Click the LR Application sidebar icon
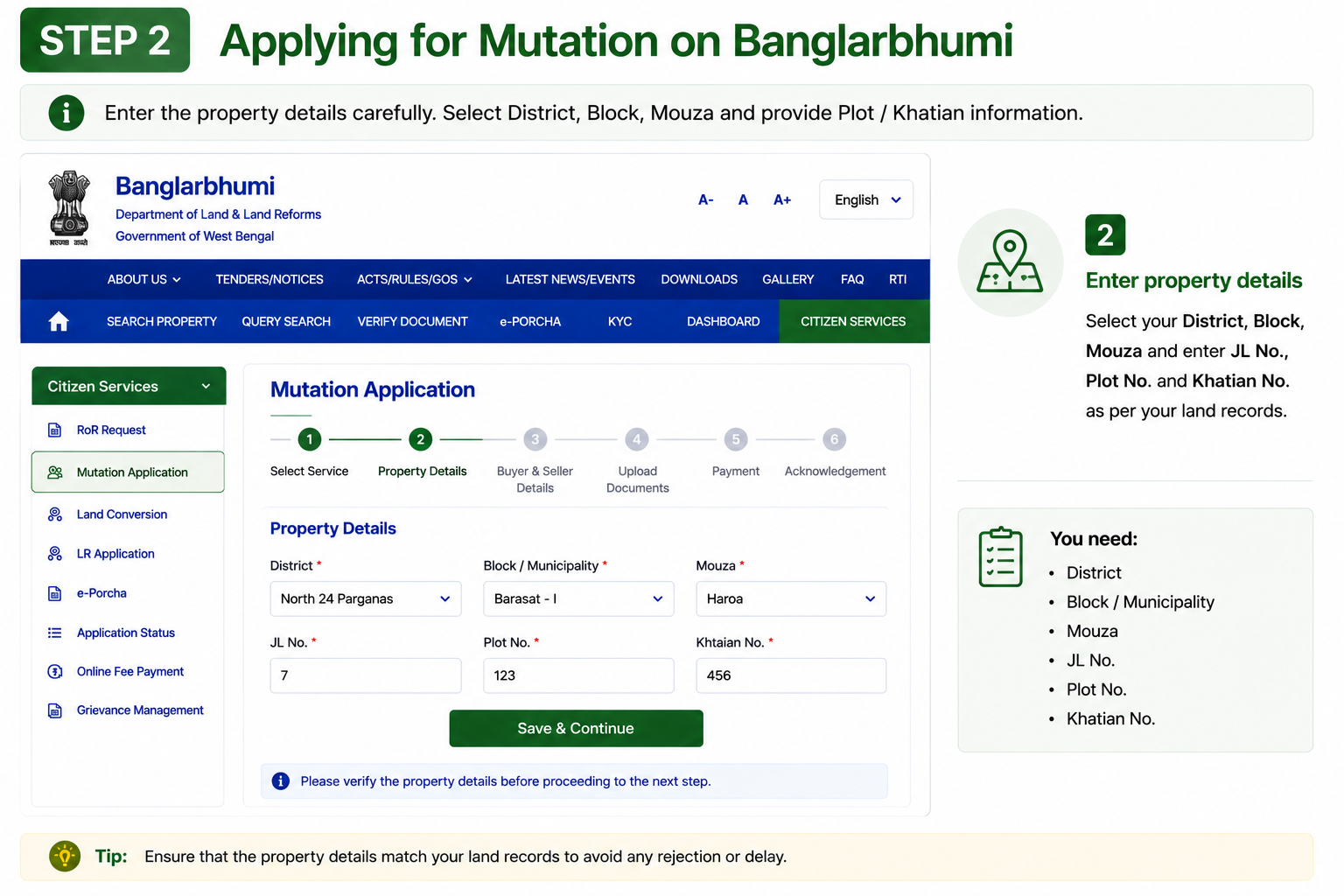This screenshot has width=1344, height=896. (x=54, y=554)
